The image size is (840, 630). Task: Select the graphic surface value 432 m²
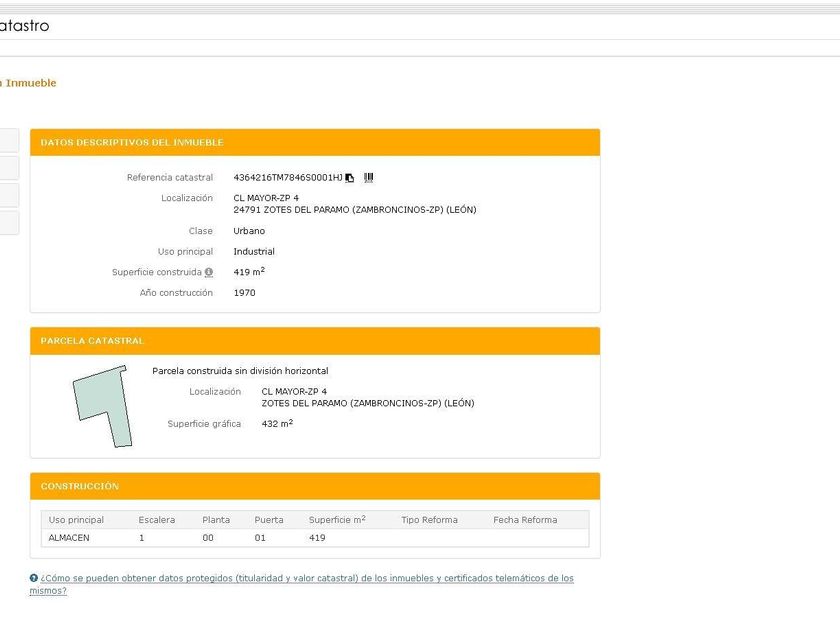tap(277, 423)
